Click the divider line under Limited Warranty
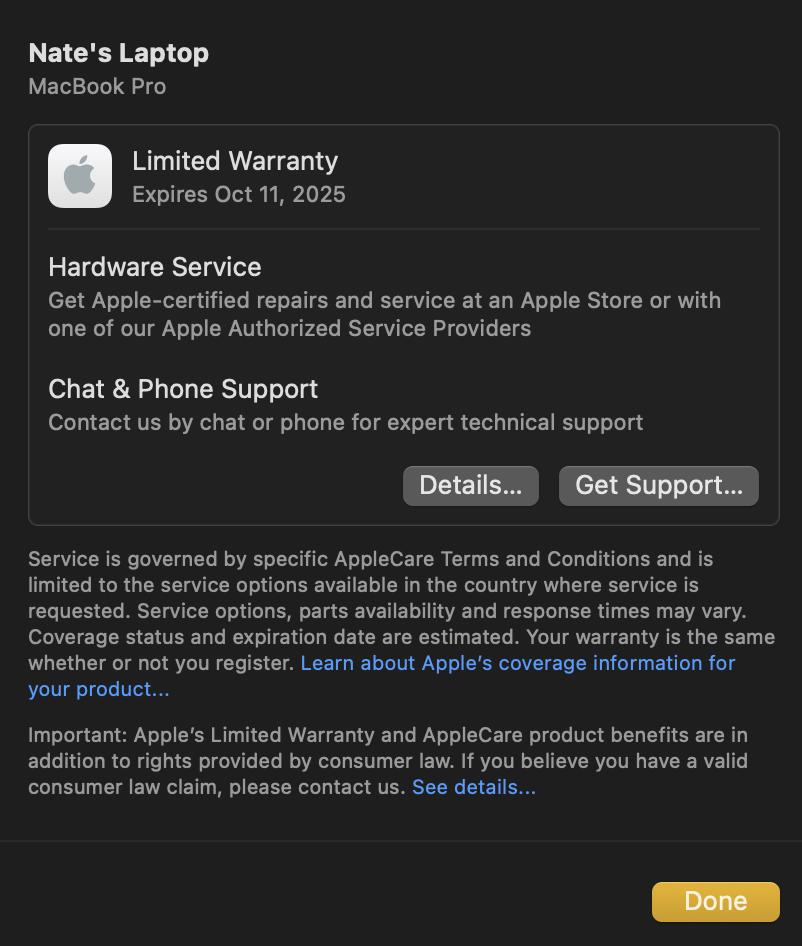Image resolution: width=802 pixels, height=946 pixels. point(404,229)
